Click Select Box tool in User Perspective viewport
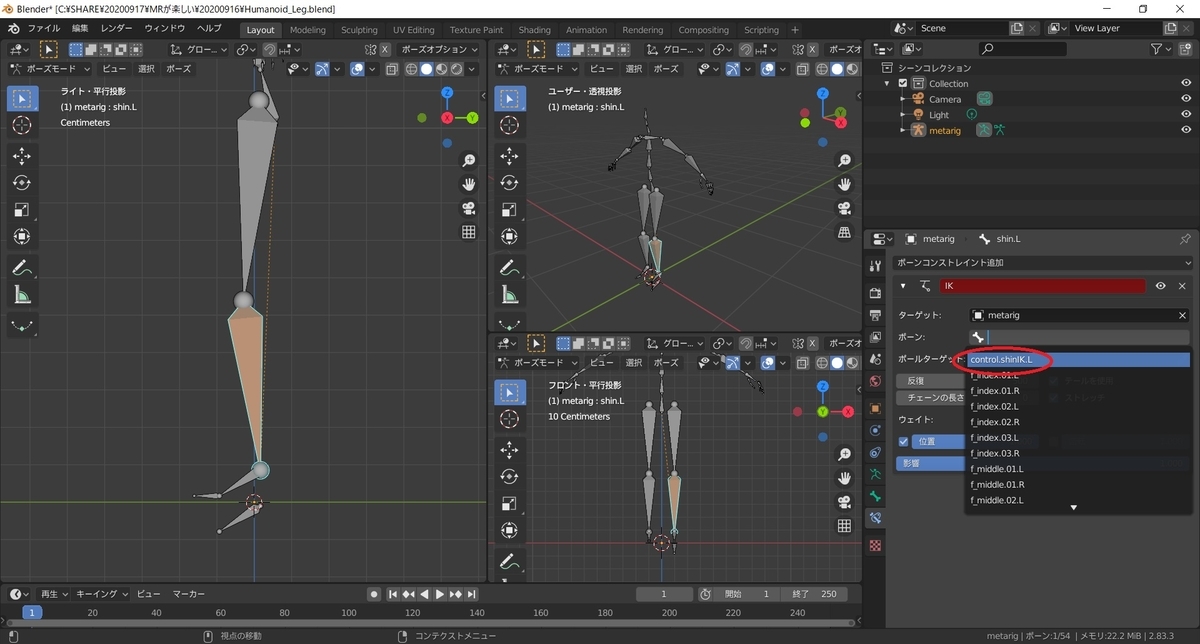The image size is (1200, 644). 509,98
